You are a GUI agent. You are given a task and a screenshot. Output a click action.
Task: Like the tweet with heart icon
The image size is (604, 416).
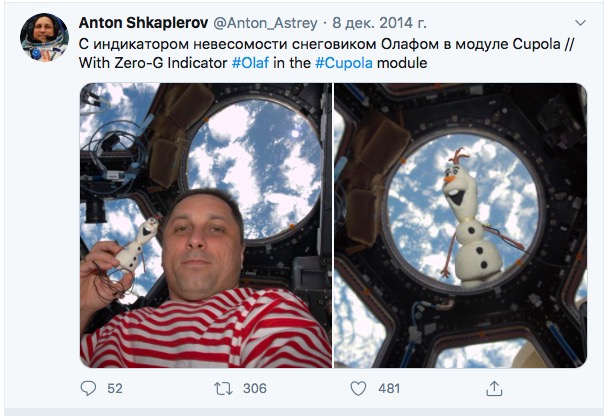(x=358, y=388)
